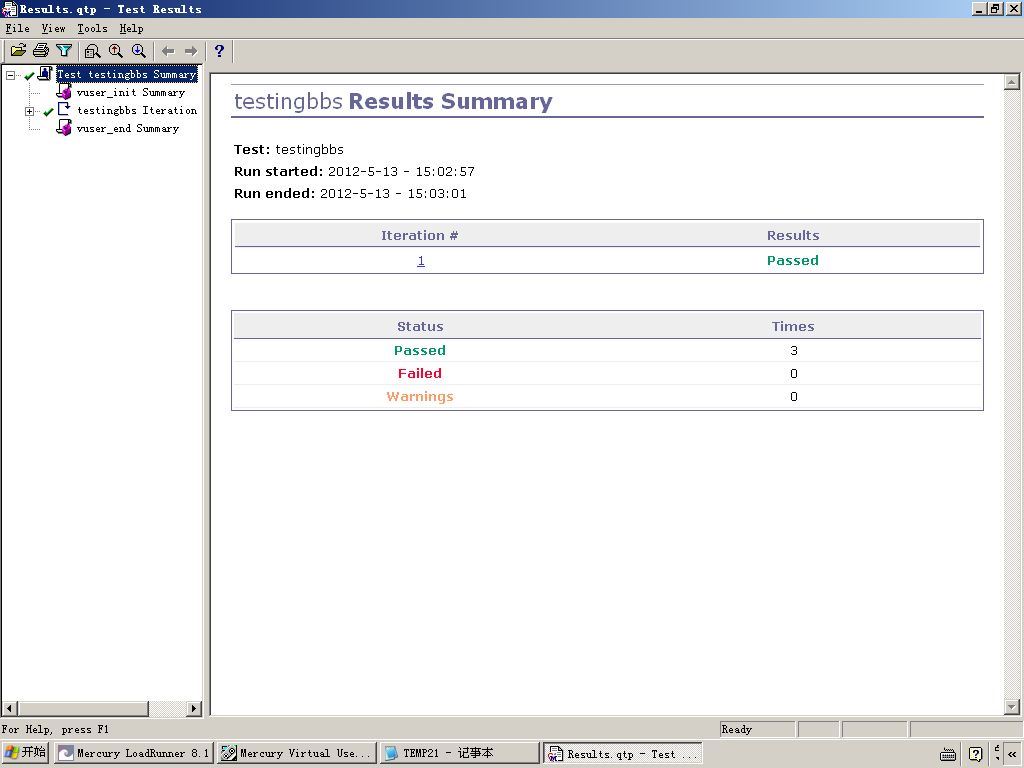
Task: Click the keyboard icon in system tray
Action: (x=948, y=754)
